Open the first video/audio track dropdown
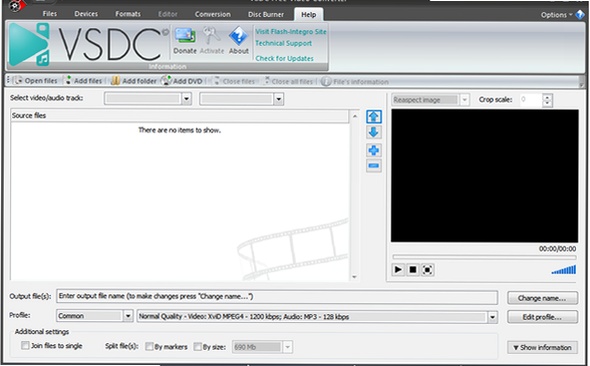 pyautogui.click(x=186, y=99)
